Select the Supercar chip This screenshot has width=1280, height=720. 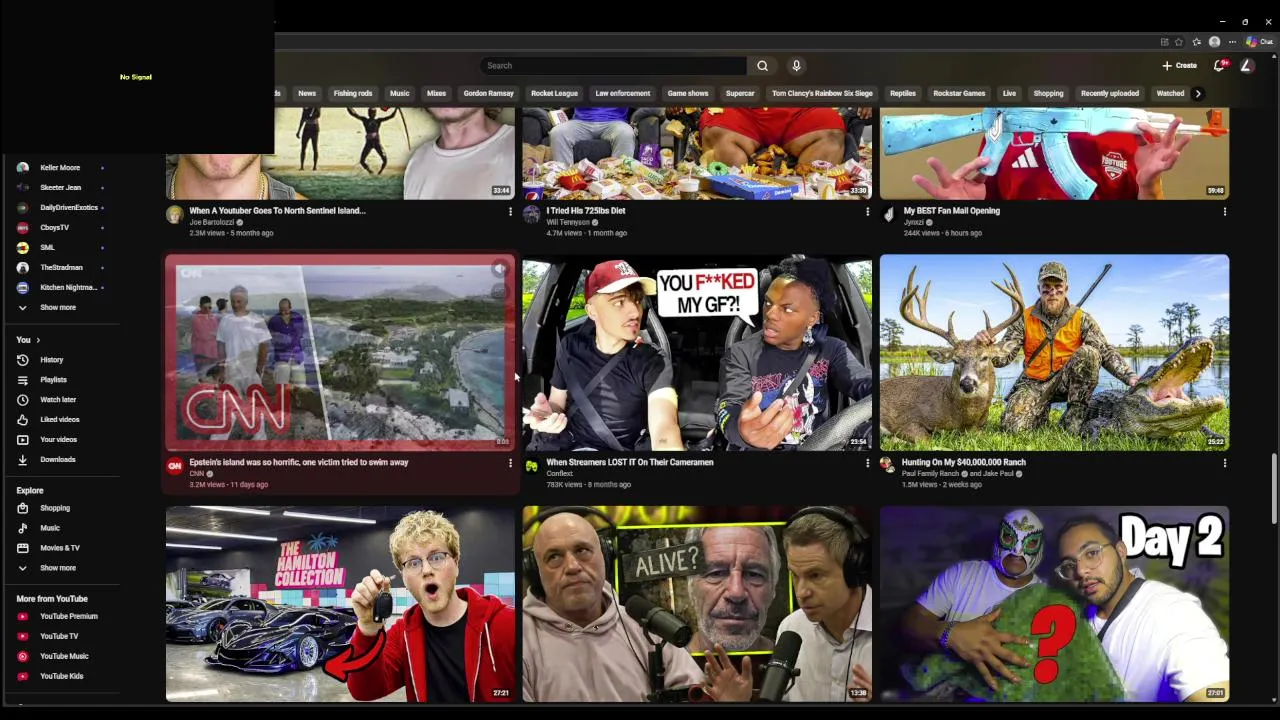pos(740,94)
